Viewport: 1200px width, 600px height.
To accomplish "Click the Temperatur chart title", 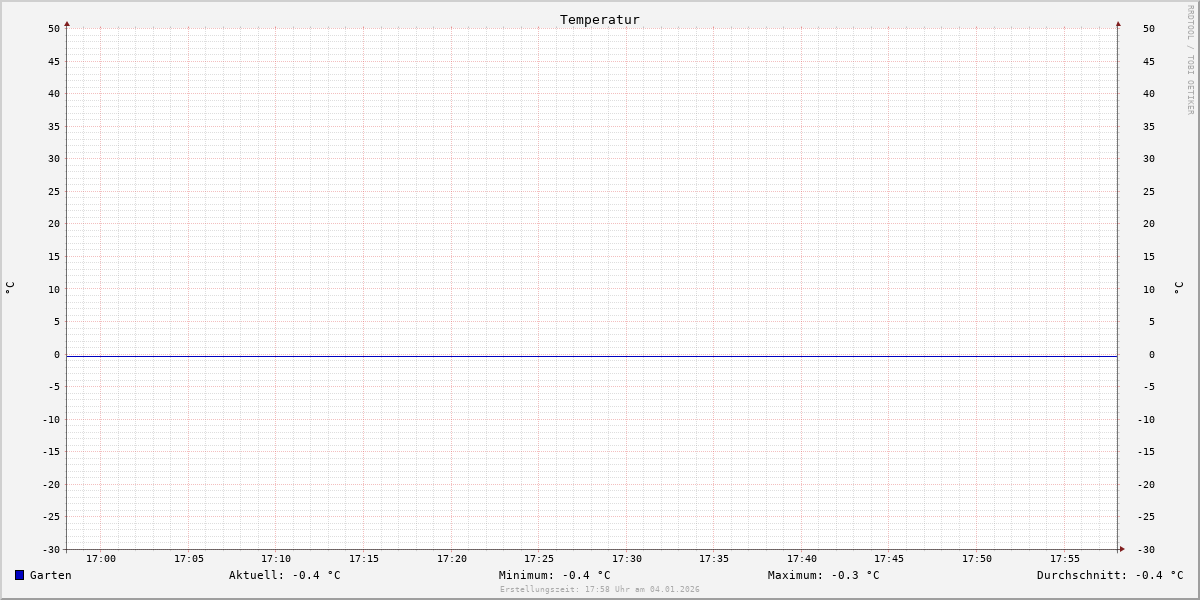I will (600, 19).
